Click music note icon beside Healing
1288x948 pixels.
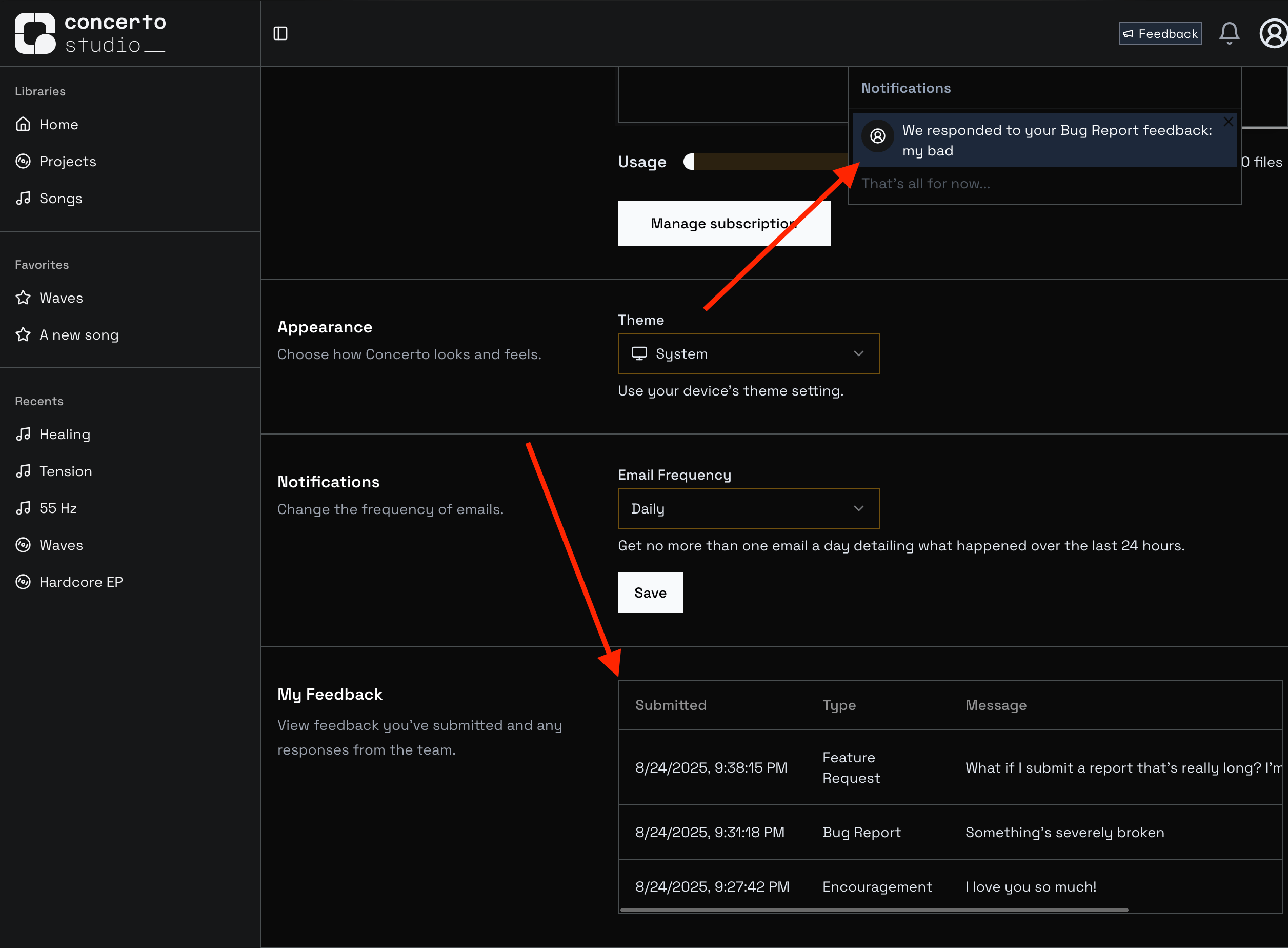(23, 434)
